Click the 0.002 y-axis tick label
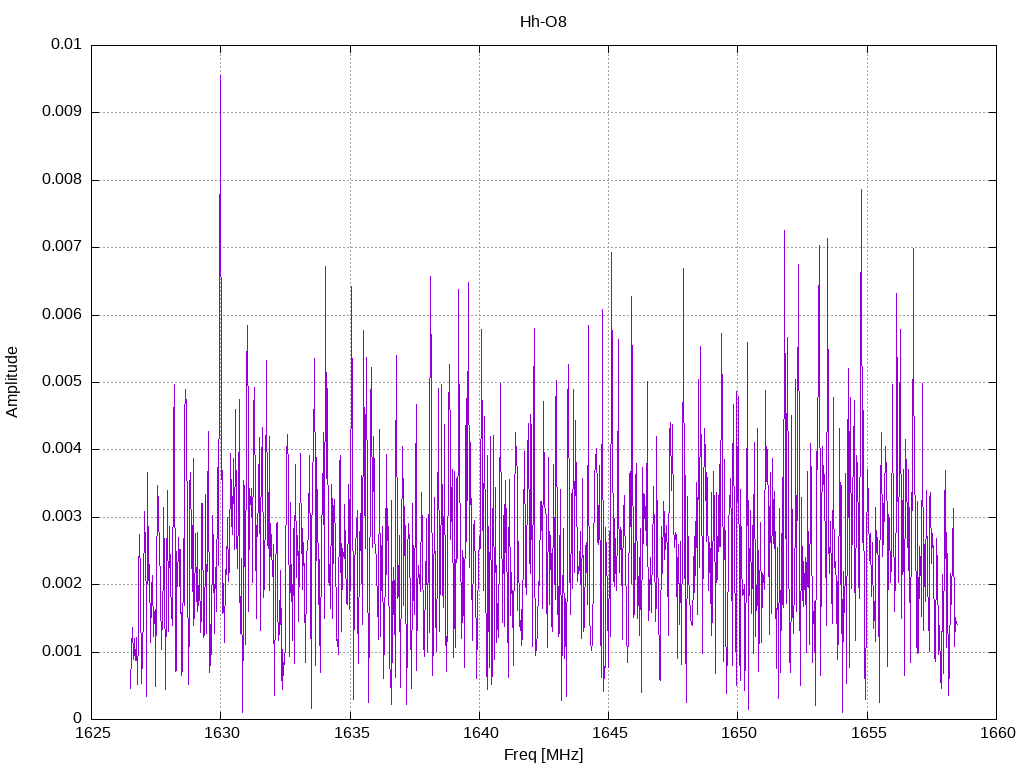The height and width of the screenshot is (768, 1024). click(62, 584)
